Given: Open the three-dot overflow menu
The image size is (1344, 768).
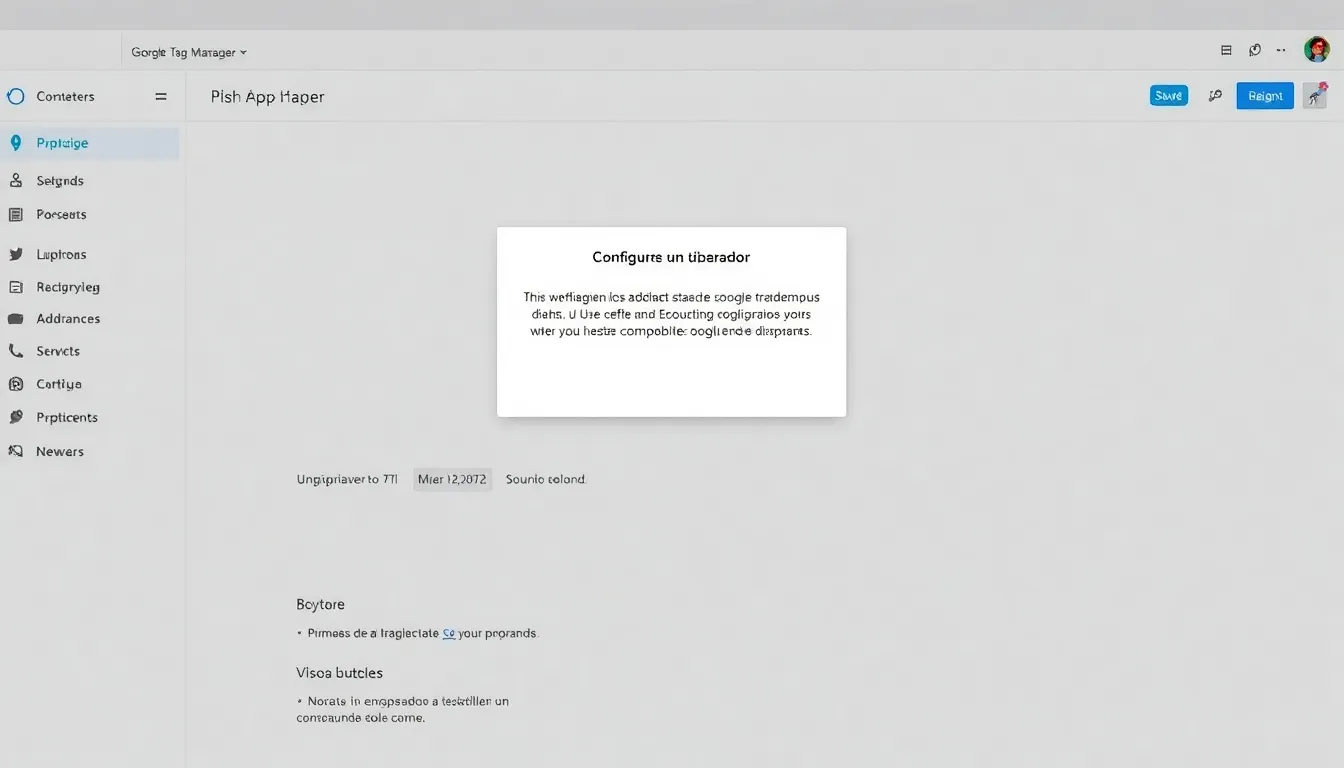Looking at the screenshot, I should tap(1281, 49).
